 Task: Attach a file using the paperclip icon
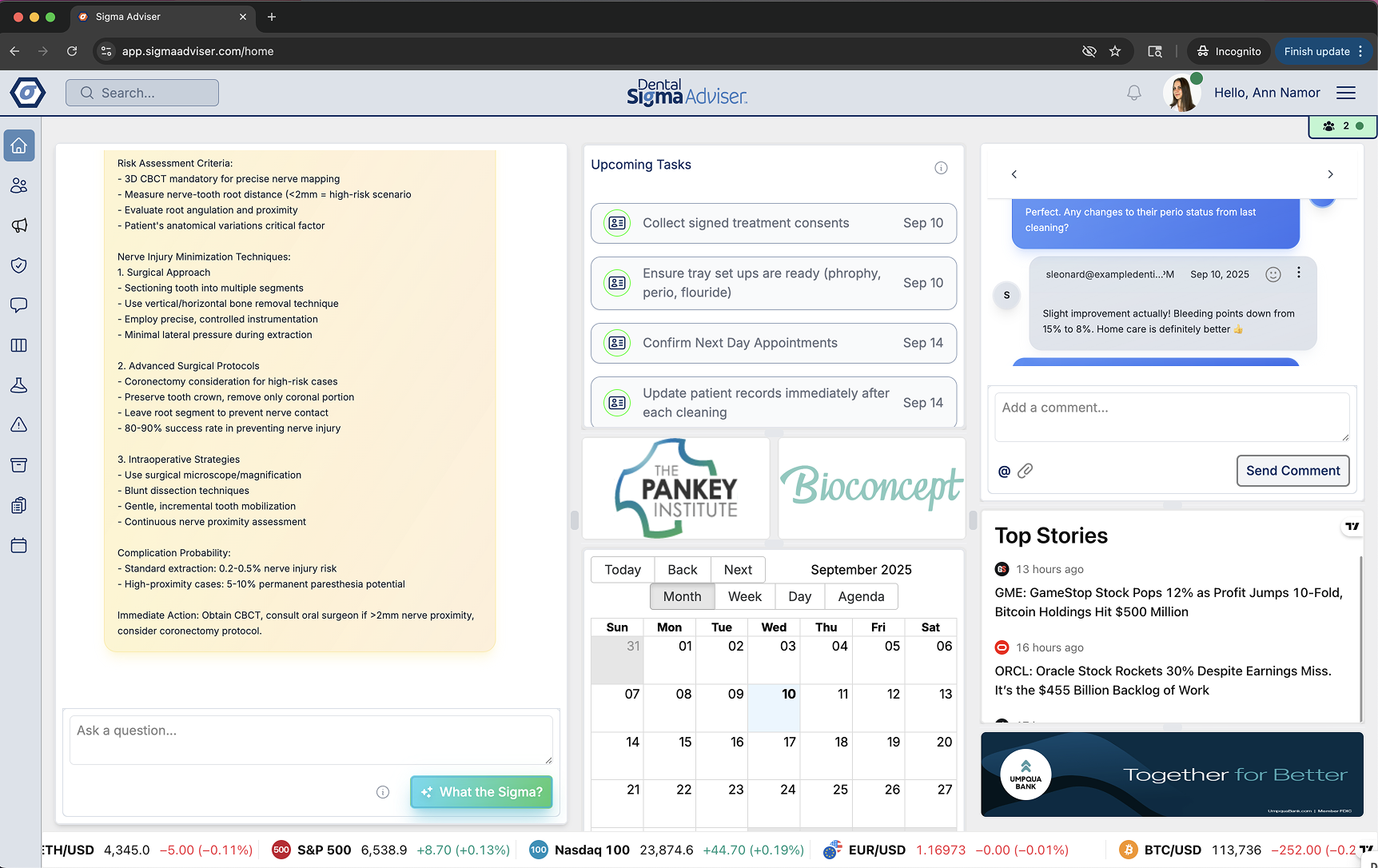click(1026, 471)
